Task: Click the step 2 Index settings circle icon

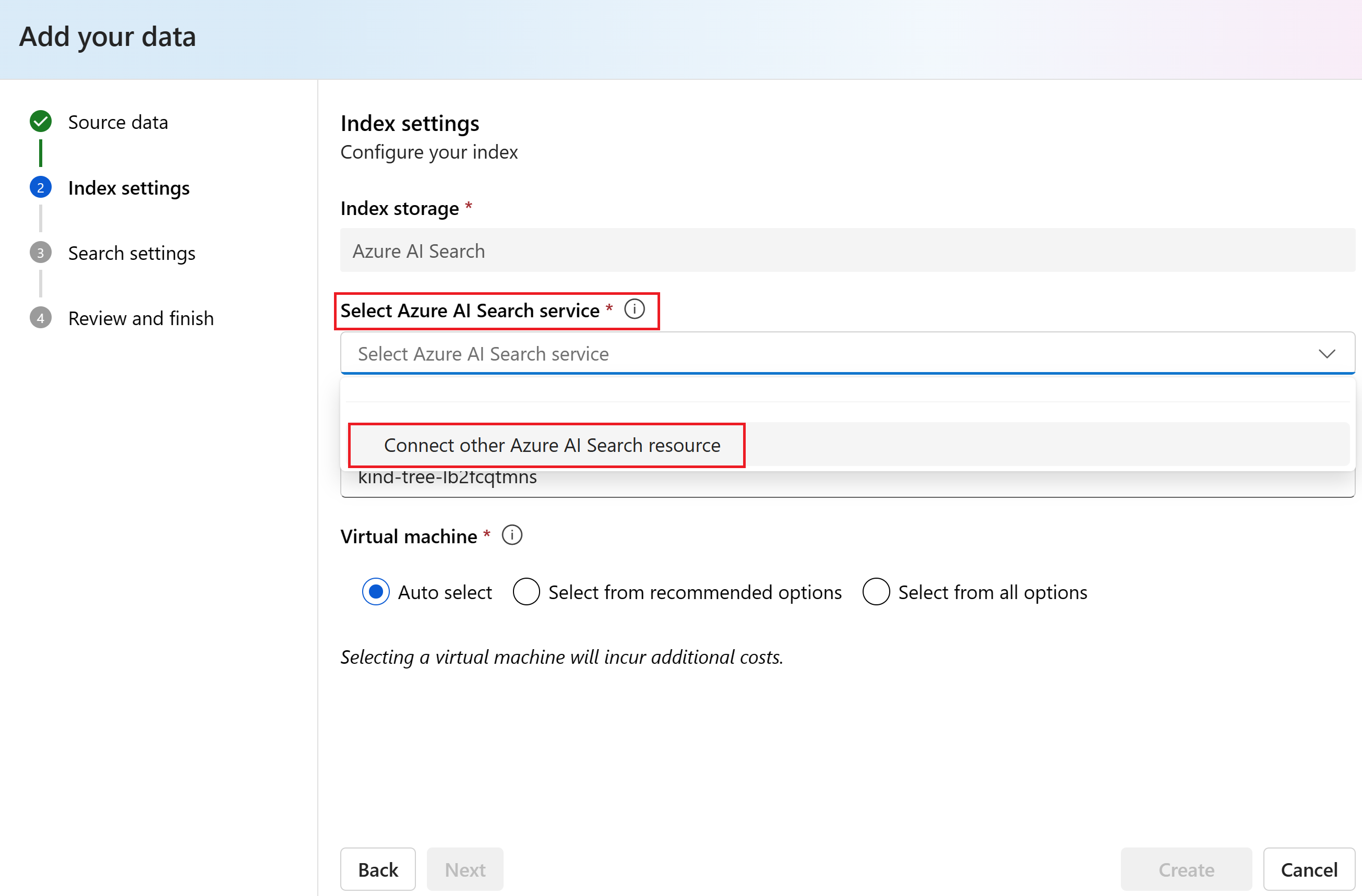Action: (41, 188)
